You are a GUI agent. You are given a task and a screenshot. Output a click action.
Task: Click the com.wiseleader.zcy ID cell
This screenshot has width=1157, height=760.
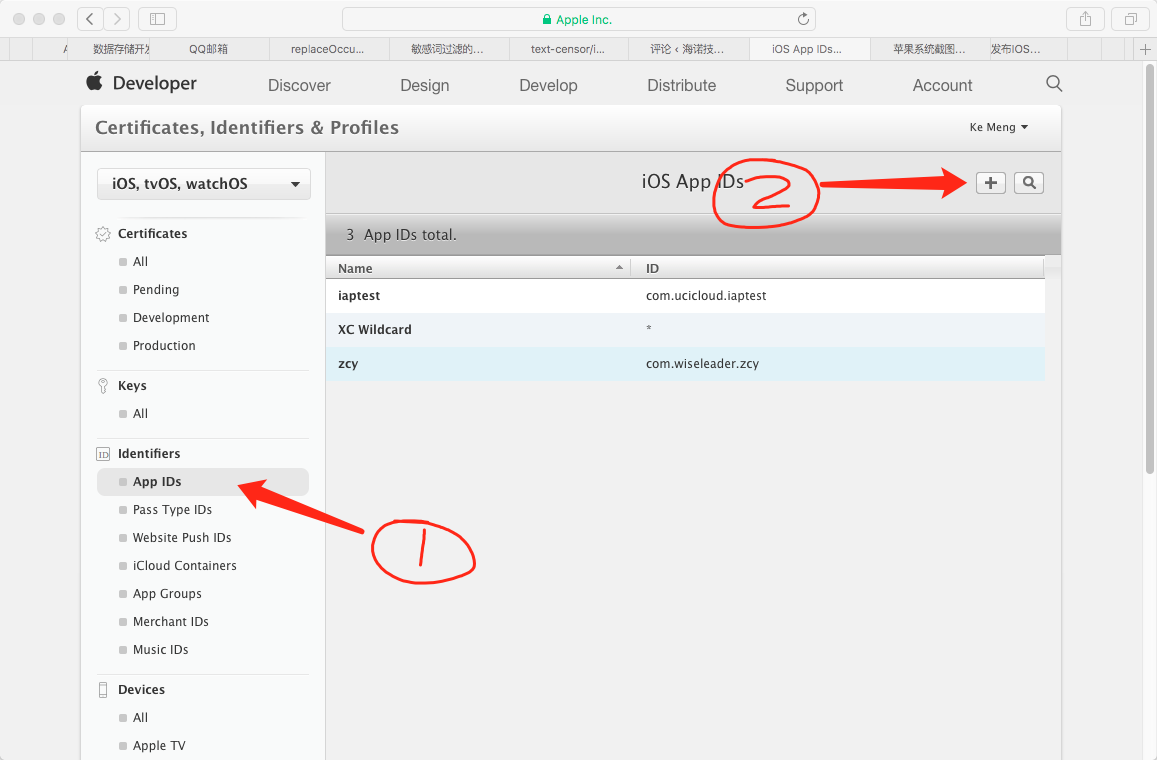[x=702, y=364]
